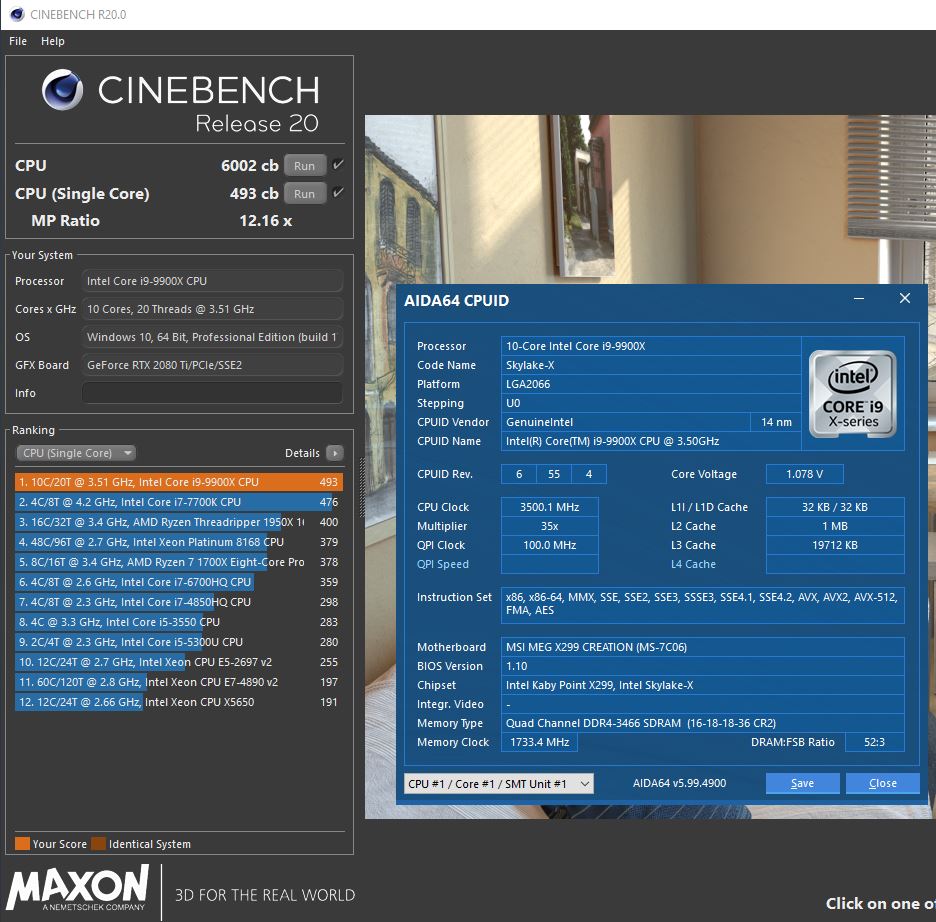The image size is (936, 922).
Task: Click the CPU Clock value 3500.1 MHz
Action: pyautogui.click(x=549, y=507)
